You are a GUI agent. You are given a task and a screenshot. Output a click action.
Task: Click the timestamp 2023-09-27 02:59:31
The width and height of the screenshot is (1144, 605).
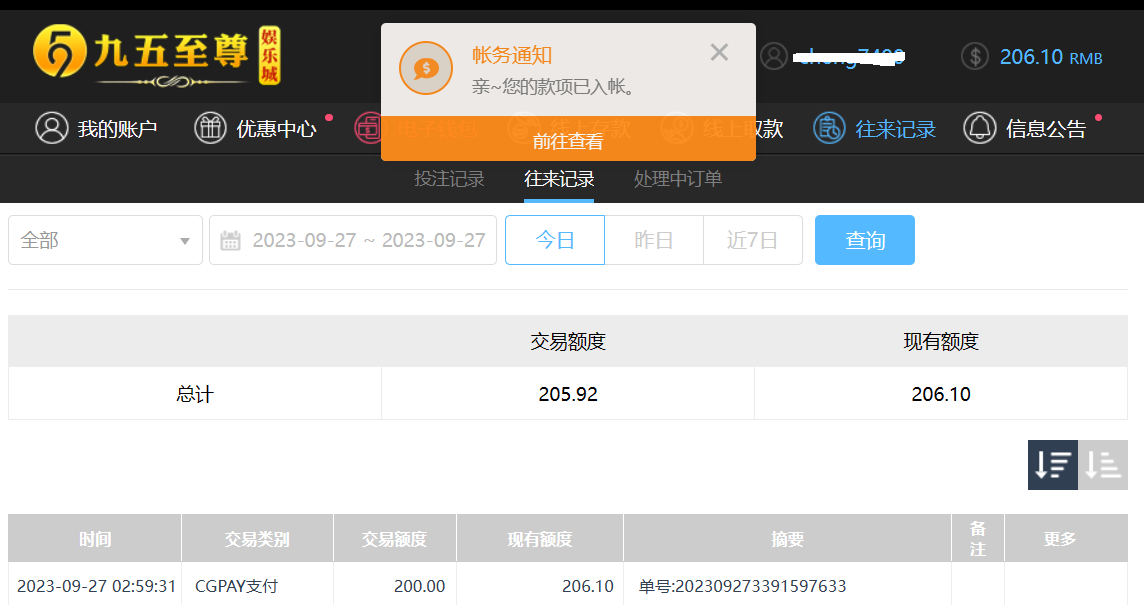click(96, 586)
